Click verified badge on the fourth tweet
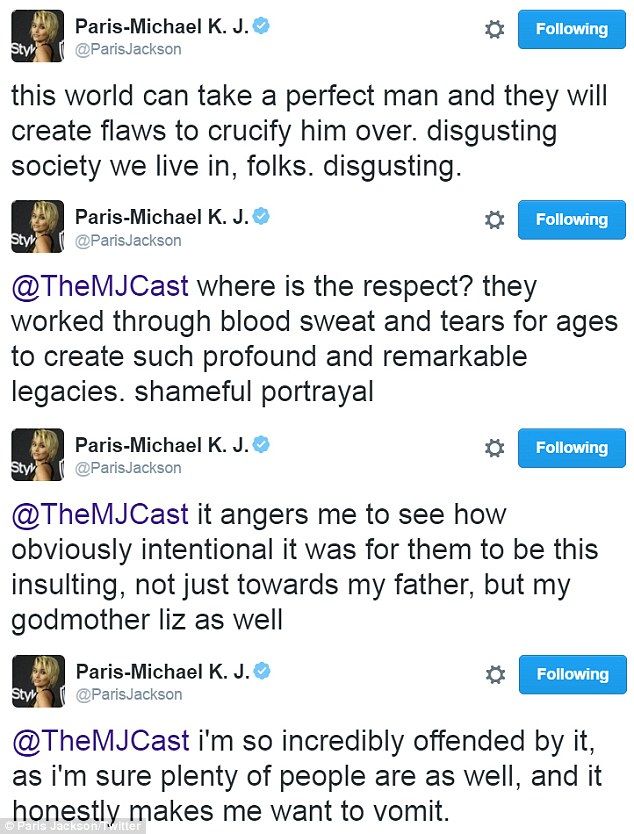Screen dimensions: 634x834 [260, 670]
